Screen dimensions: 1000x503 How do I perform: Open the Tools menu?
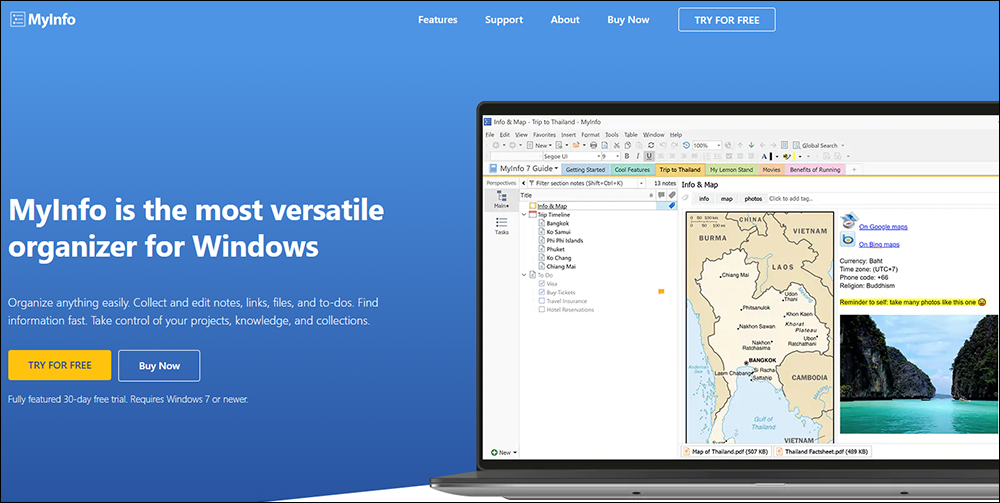(x=612, y=135)
